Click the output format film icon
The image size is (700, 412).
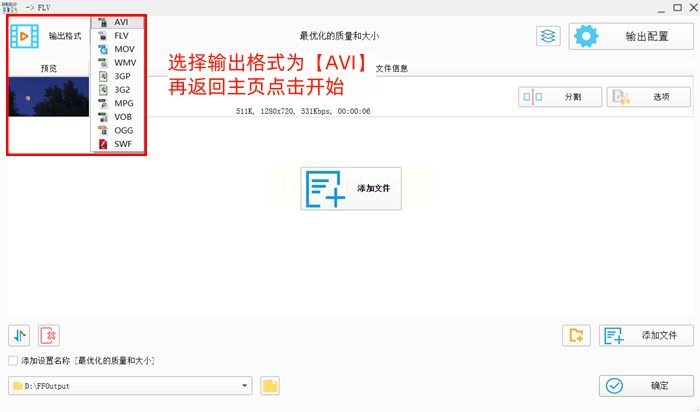[x=25, y=36]
